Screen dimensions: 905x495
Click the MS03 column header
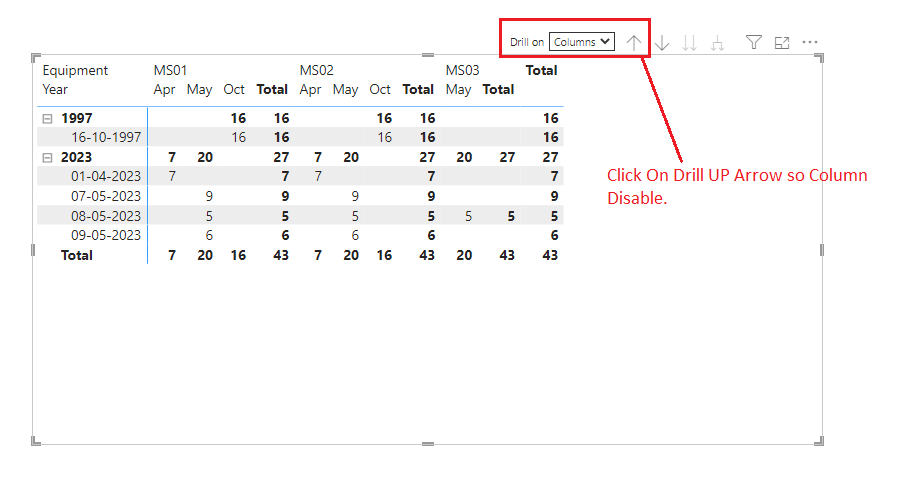point(462,70)
